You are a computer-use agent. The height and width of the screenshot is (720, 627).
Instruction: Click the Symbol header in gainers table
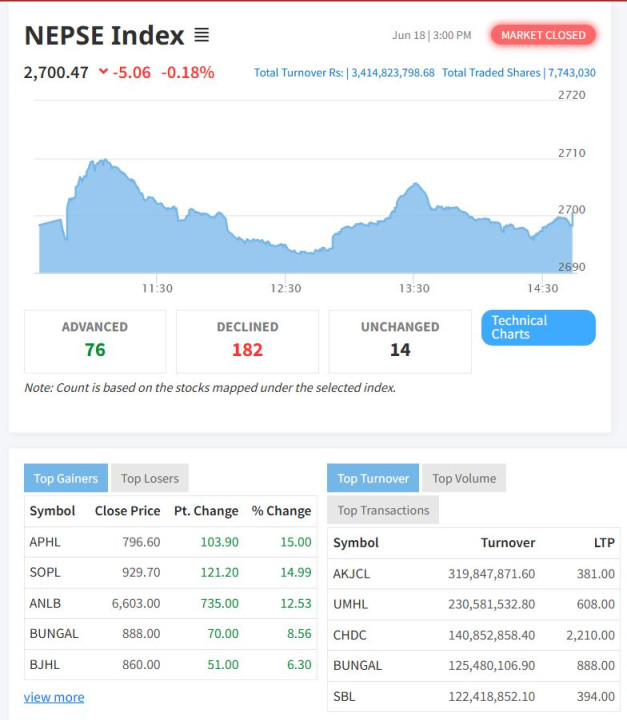[52, 511]
